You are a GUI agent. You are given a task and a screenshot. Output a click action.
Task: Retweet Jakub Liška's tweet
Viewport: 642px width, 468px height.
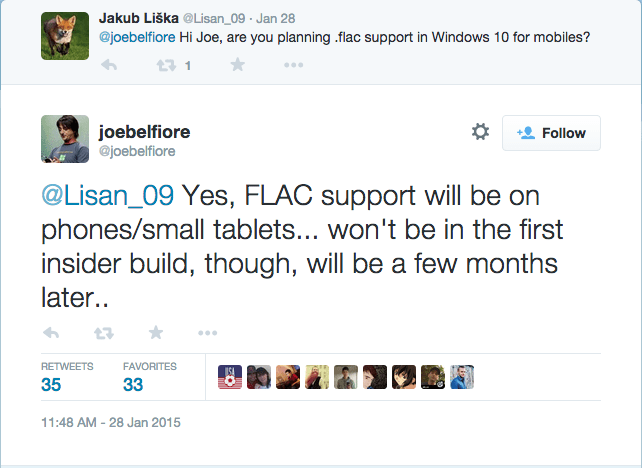[166, 65]
